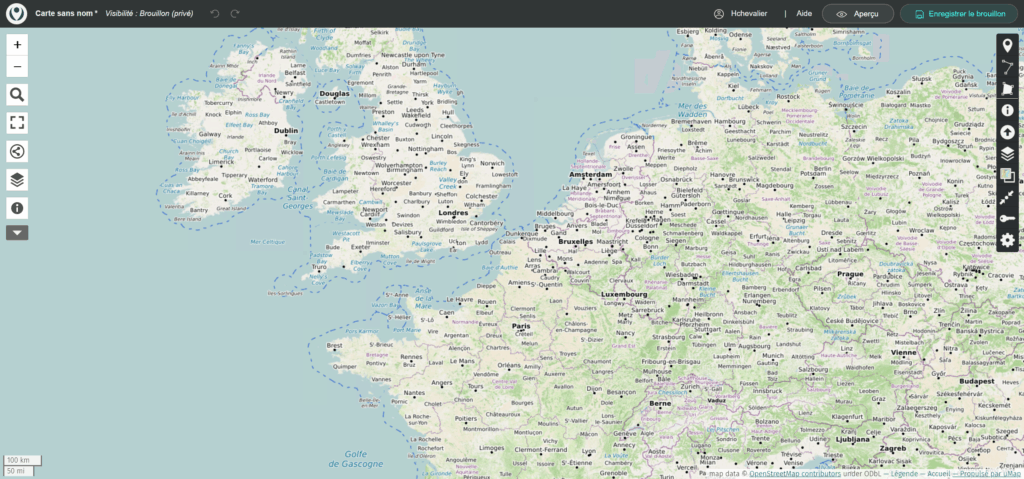The image size is (1024, 479).
Task: Select the draw marker tool
Action: 1008,46
